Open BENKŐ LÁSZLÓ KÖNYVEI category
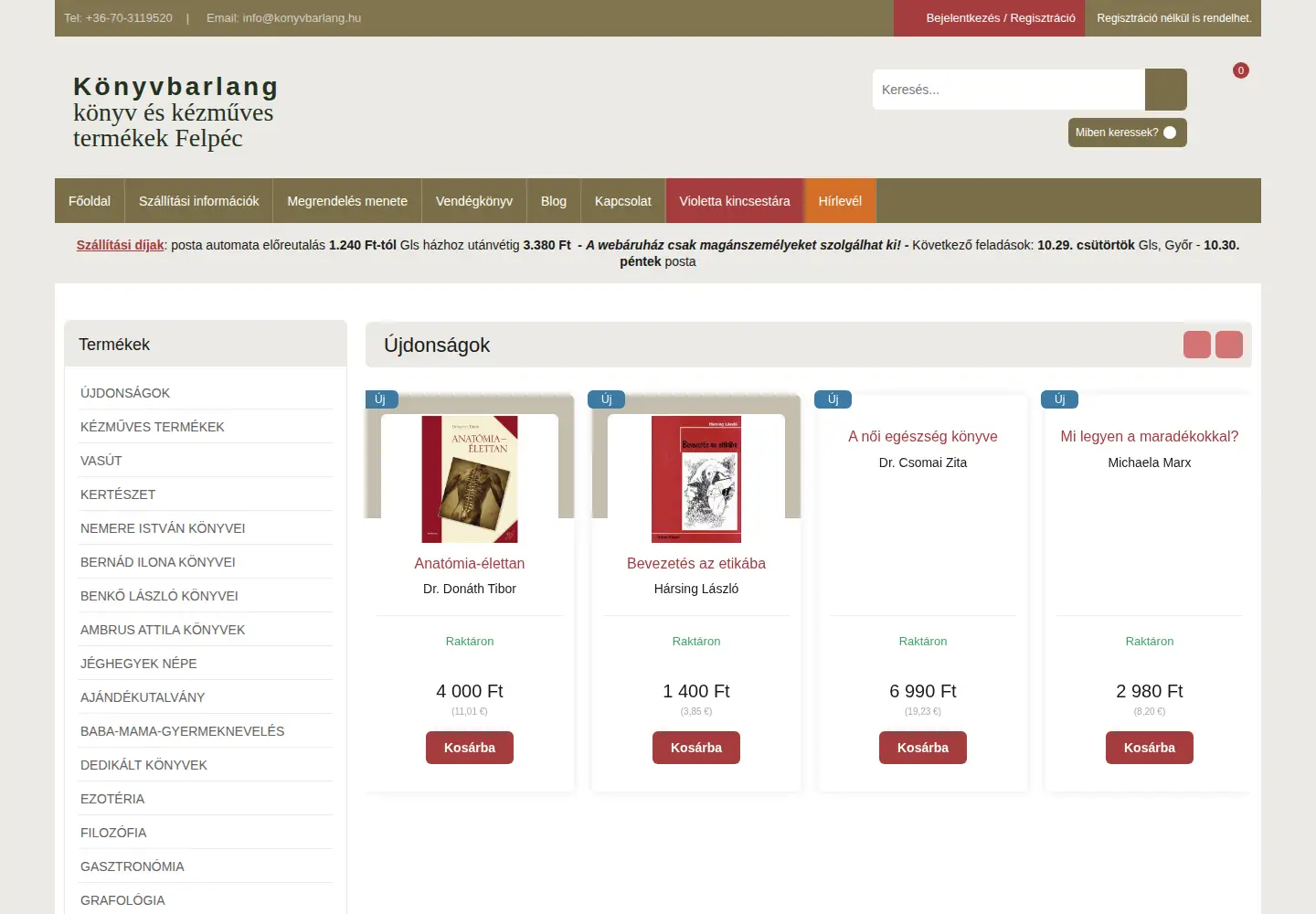This screenshot has height=914, width=1316. [x=206, y=596]
